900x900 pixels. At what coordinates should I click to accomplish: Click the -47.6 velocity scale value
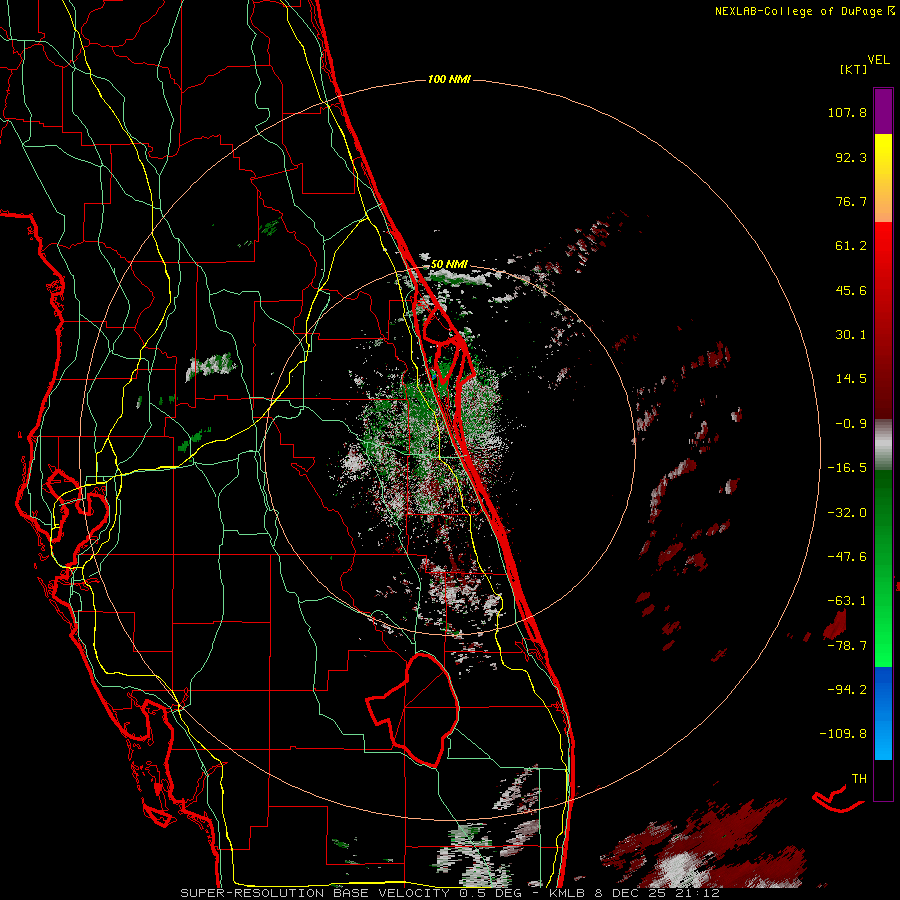[847, 557]
